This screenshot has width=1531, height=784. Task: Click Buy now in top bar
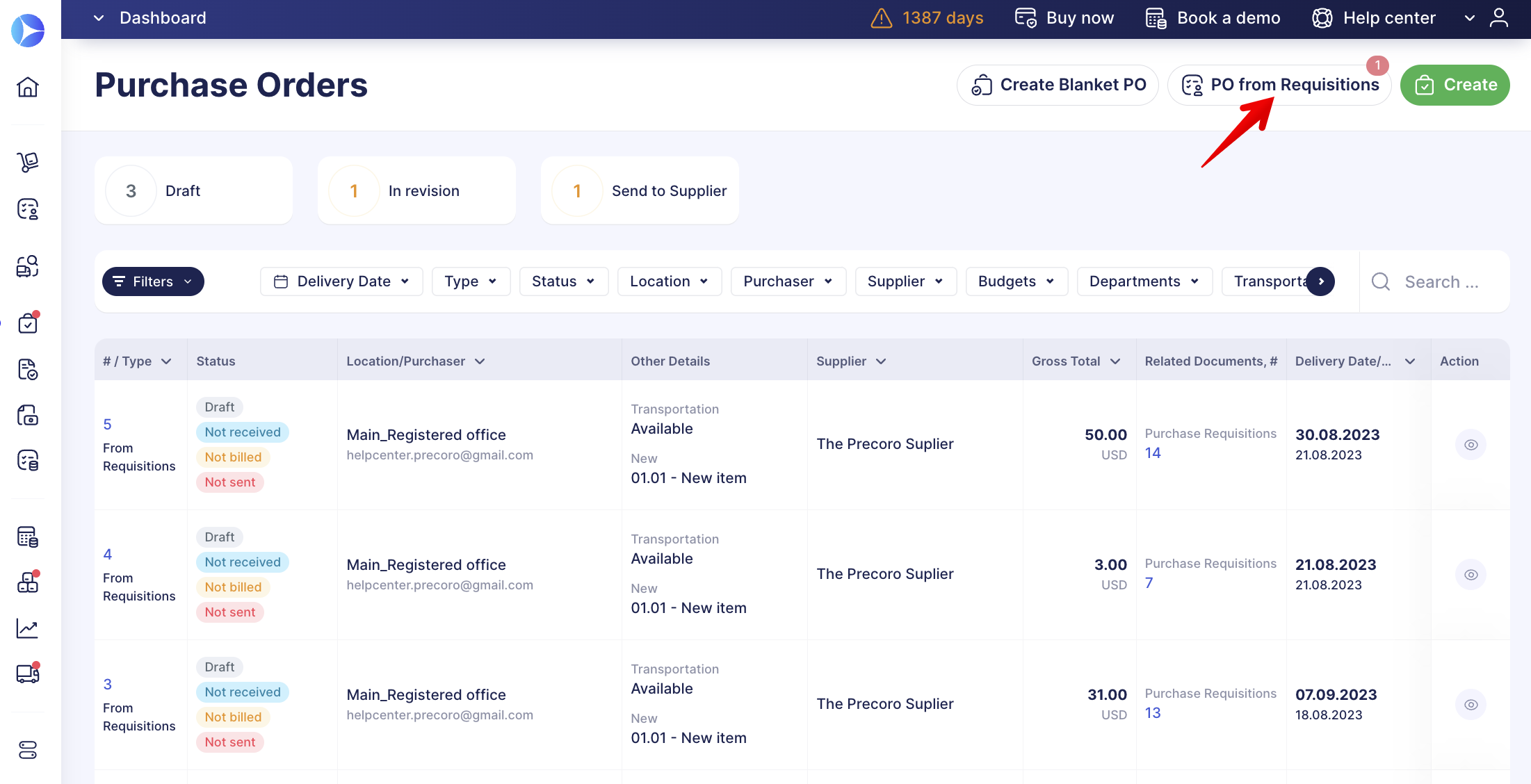(x=1064, y=18)
